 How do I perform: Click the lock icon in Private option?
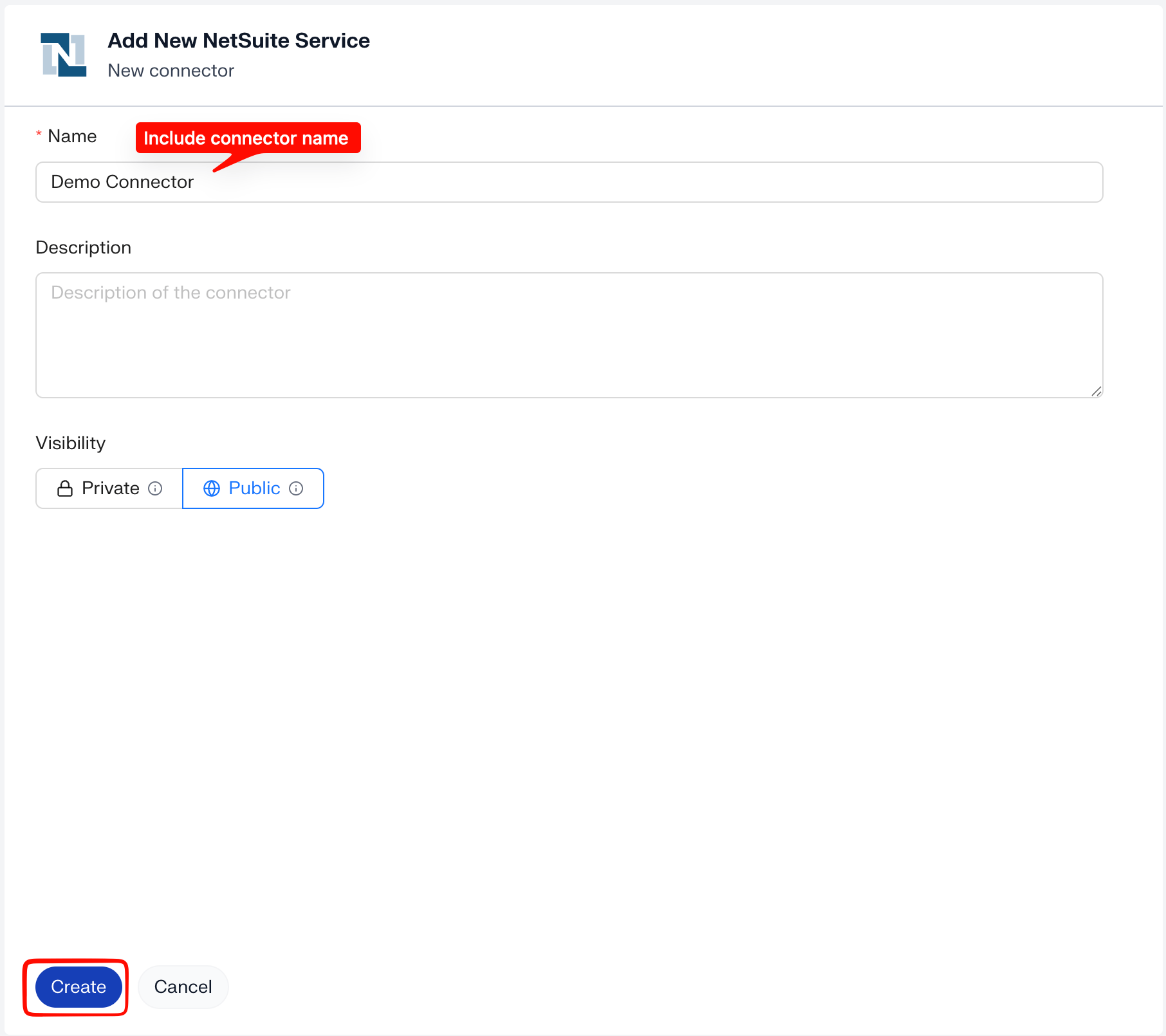pyautogui.click(x=65, y=488)
